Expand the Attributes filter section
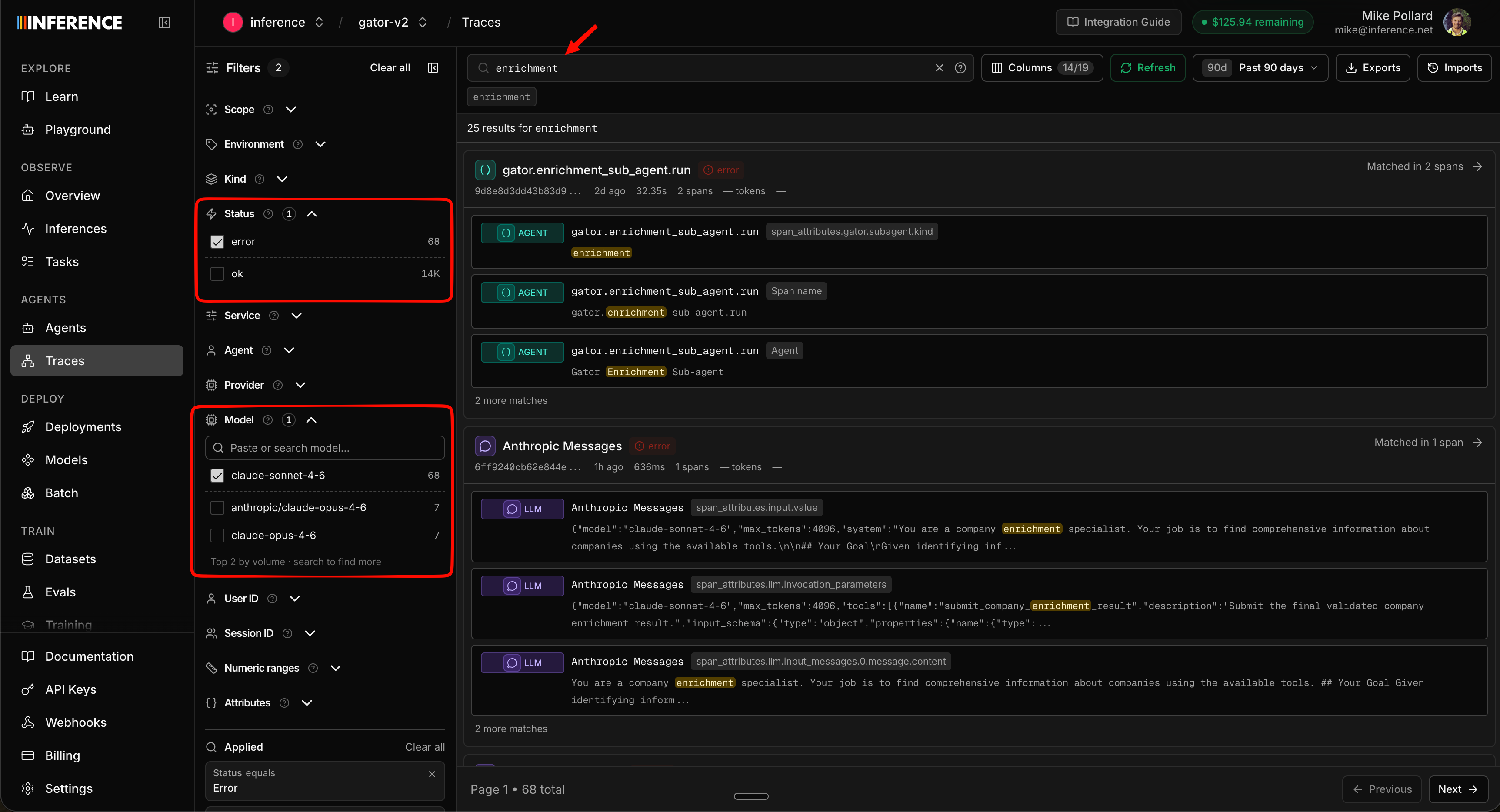Image resolution: width=1500 pixels, height=812 pixels. pos(307,703)
